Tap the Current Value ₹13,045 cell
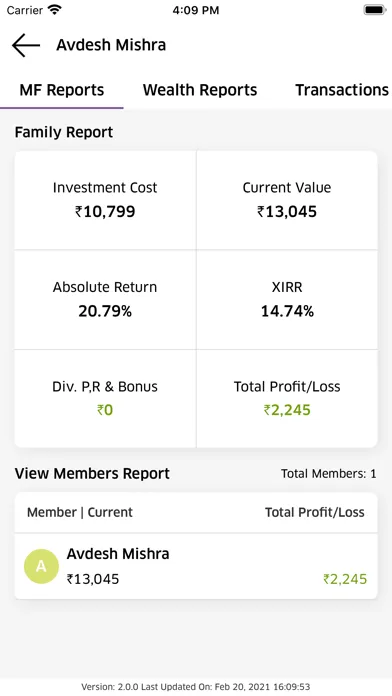Screen dimensions: 392x696 pos(287,200)
